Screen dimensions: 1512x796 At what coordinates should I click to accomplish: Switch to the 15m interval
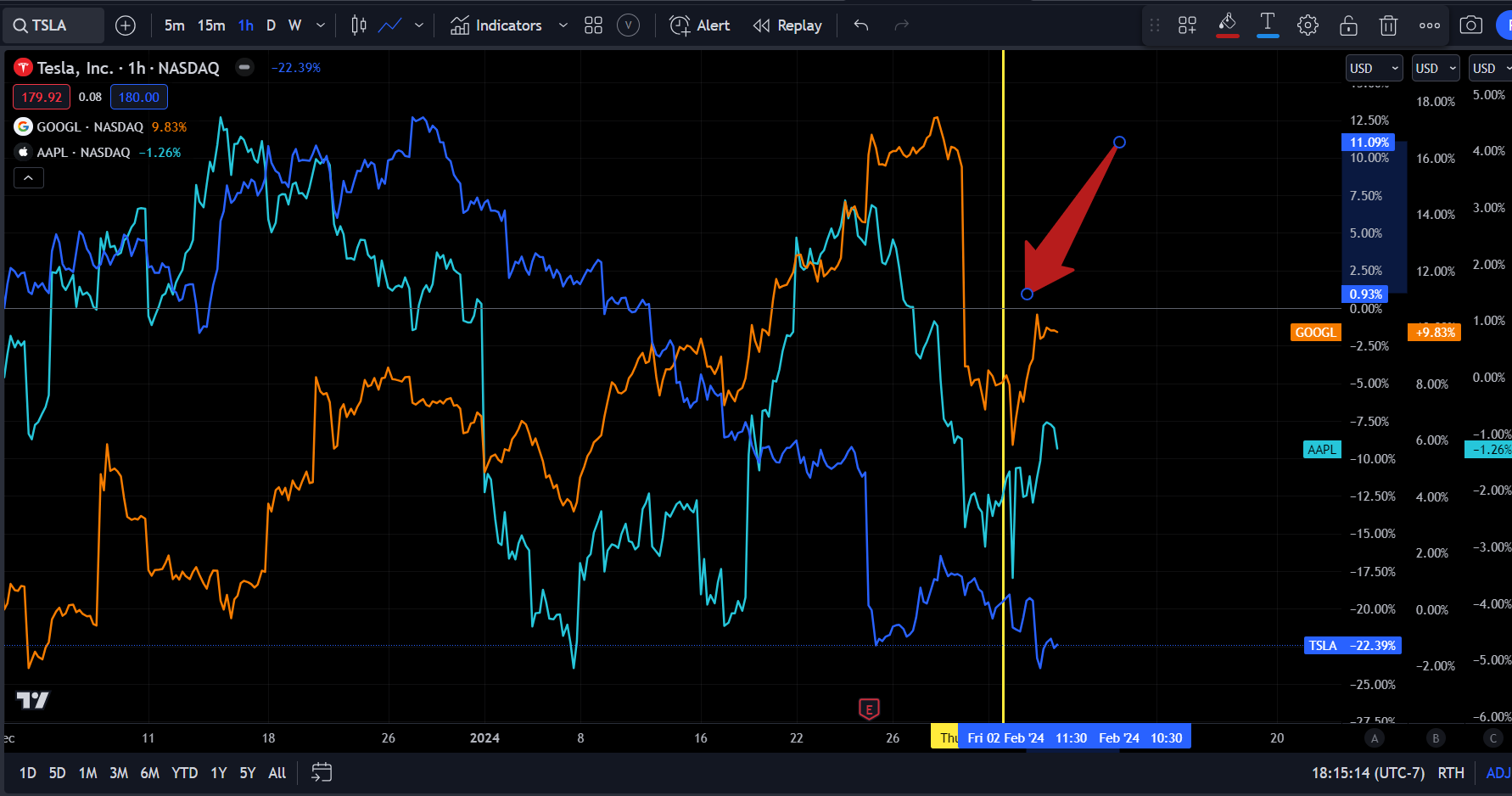coord(211,25)
